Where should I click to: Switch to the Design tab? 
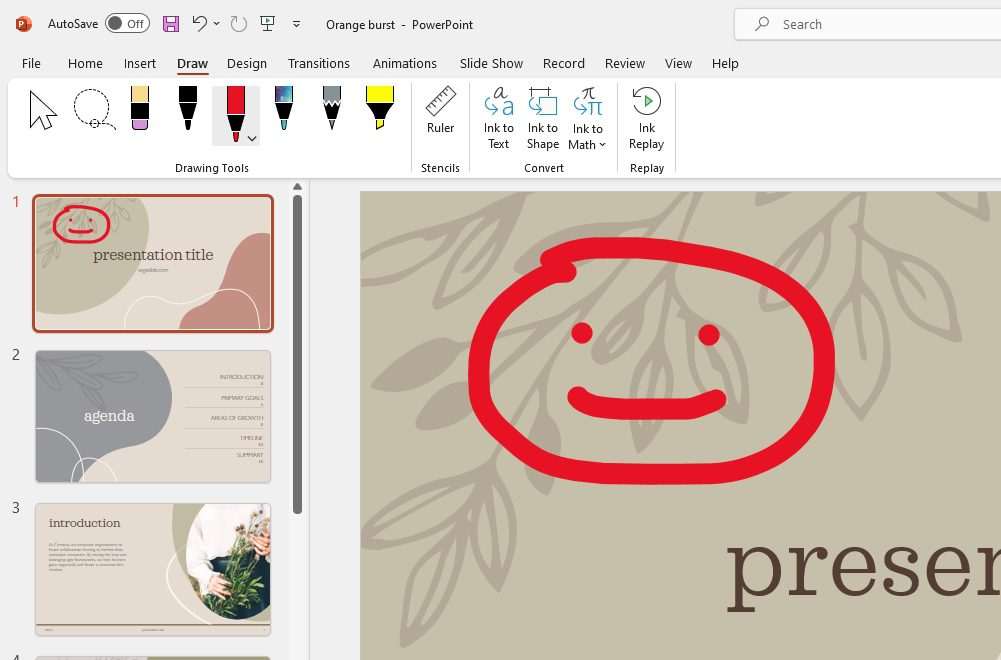246,63
